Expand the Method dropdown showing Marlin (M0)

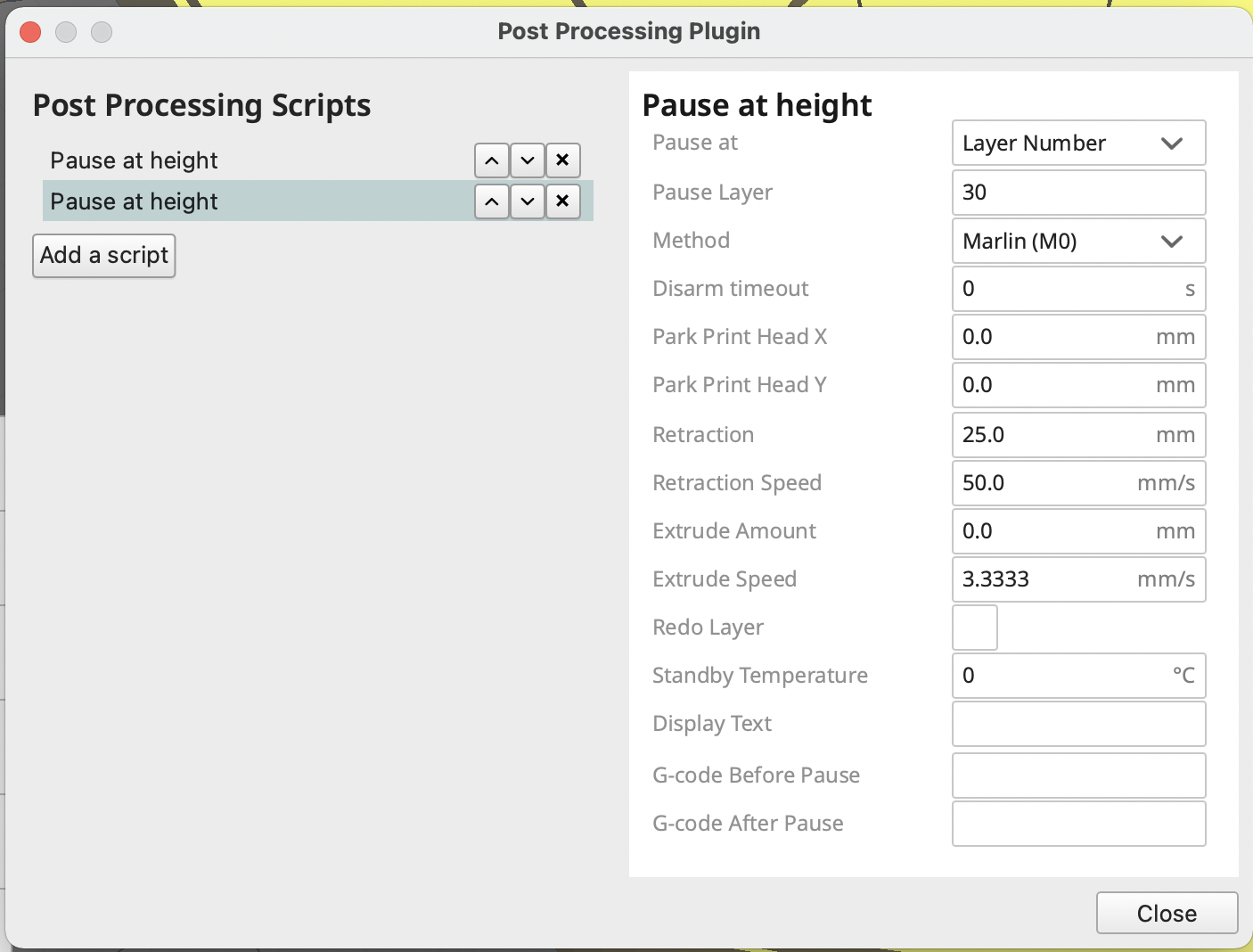[x=1078, y=241]
